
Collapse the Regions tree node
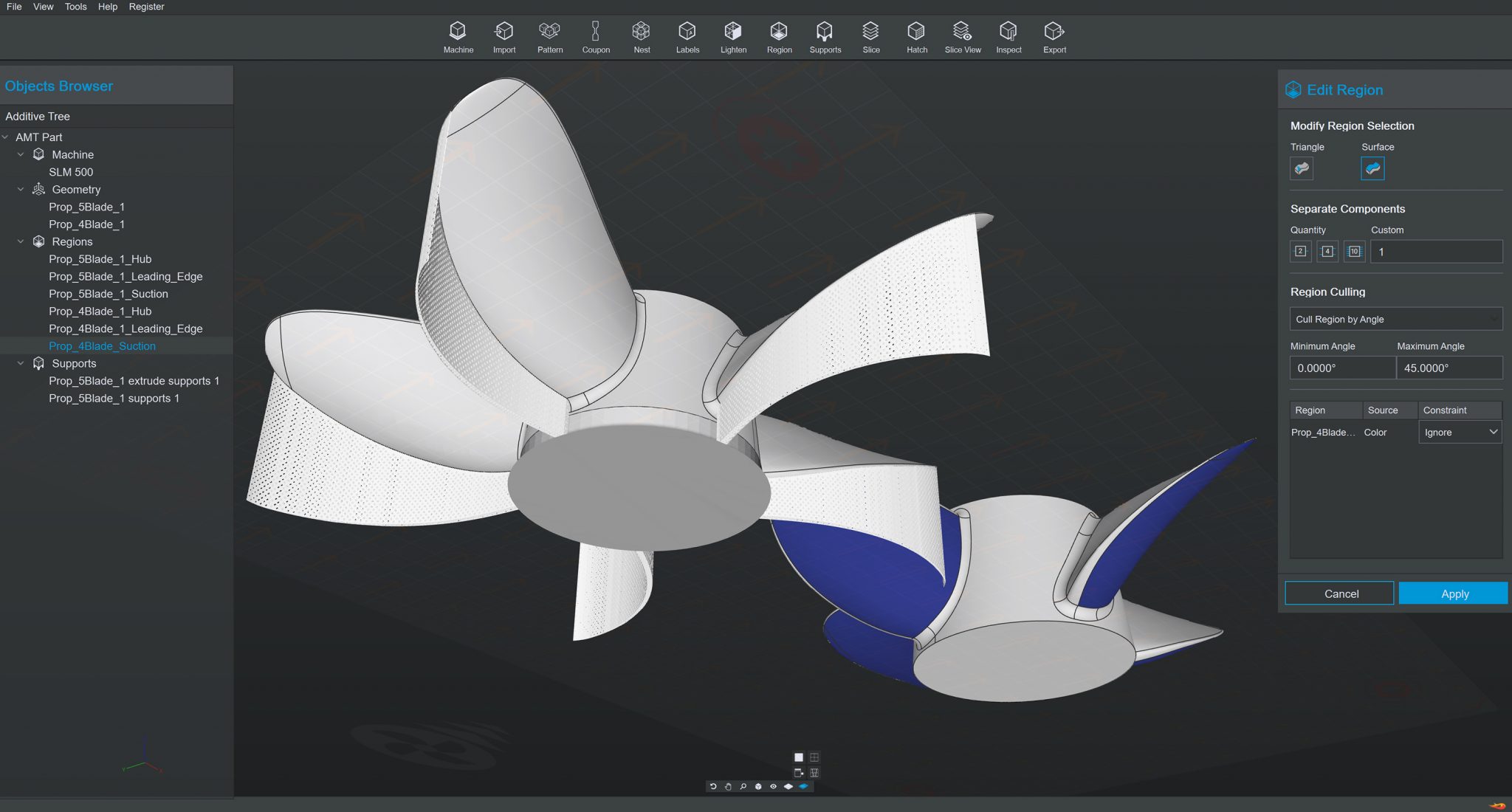(x=21, y=241)
